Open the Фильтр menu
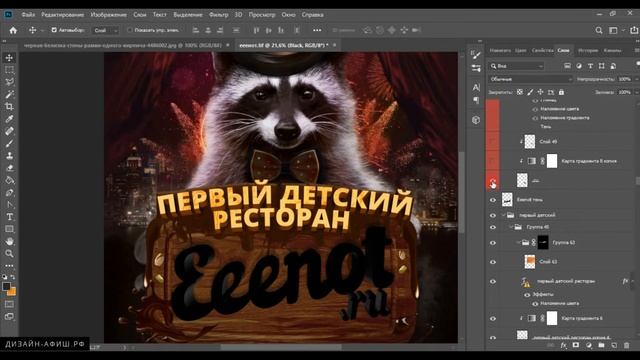 219,15
